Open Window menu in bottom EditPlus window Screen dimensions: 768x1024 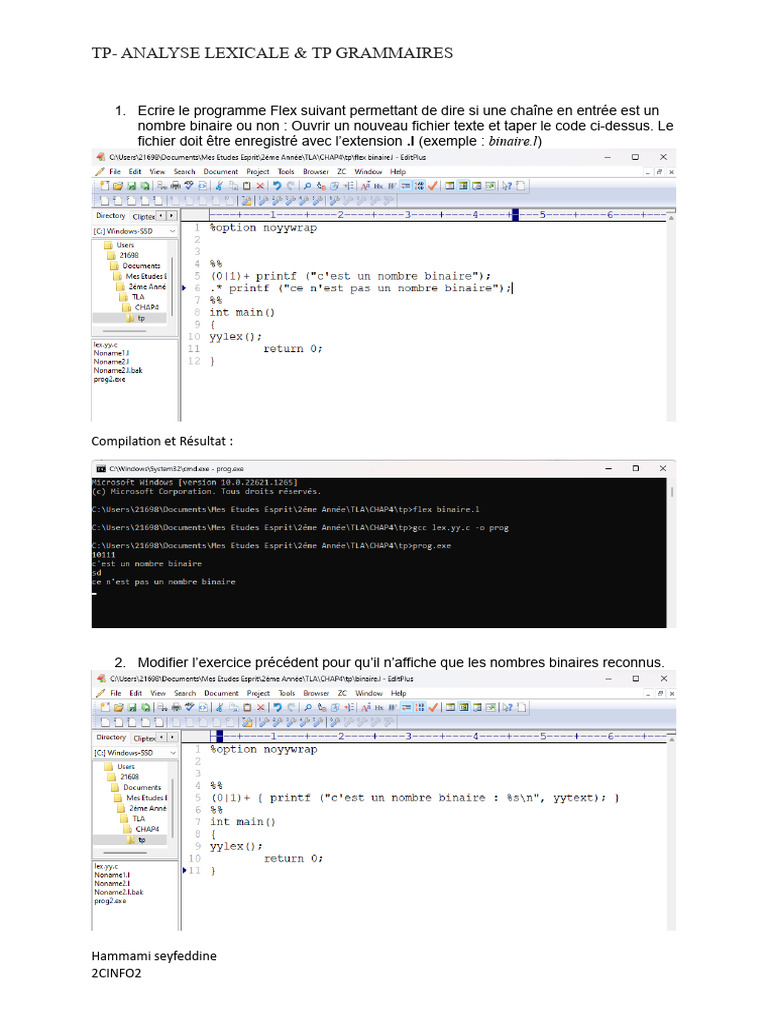369,694
